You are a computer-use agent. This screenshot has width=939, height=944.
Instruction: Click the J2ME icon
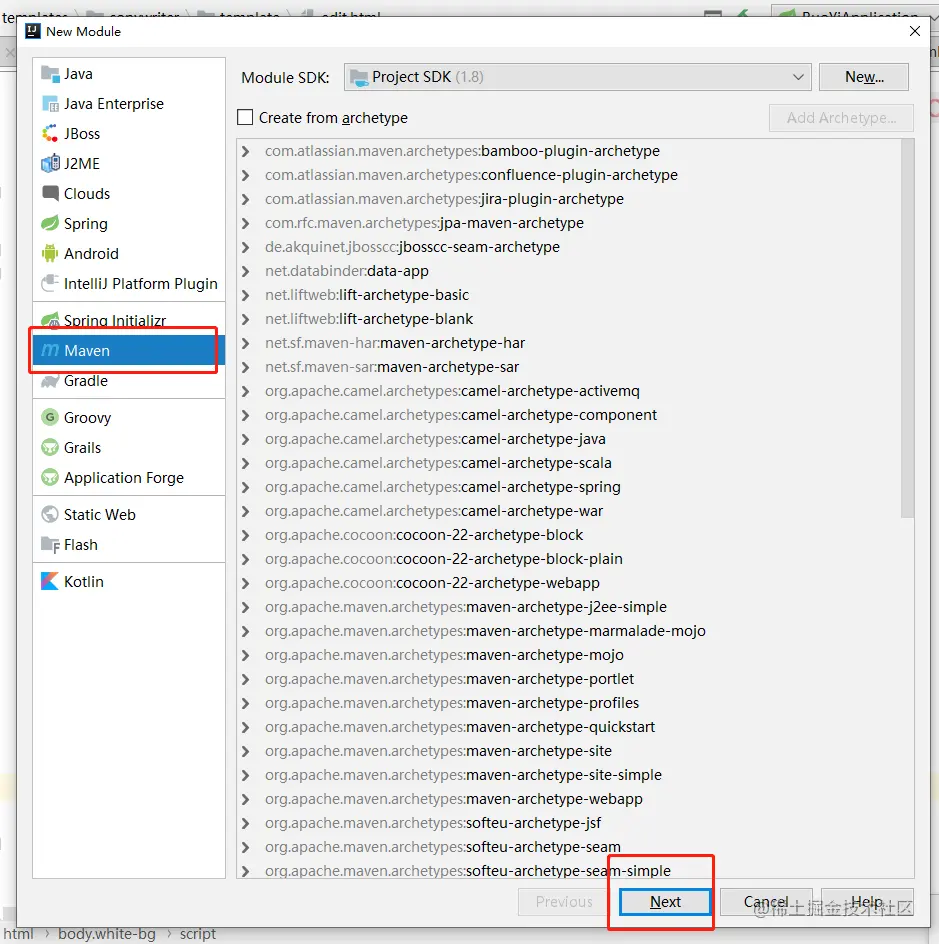click(50, 164)
